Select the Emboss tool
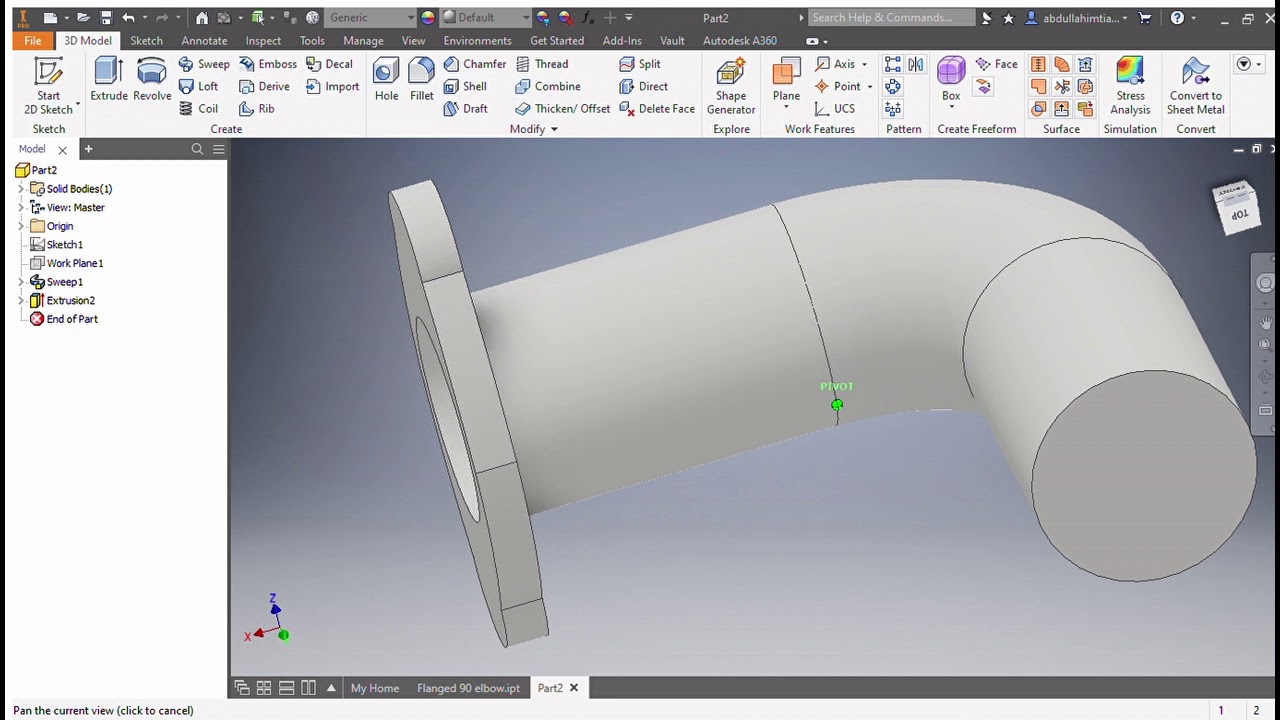 click(x=268, y=64)
